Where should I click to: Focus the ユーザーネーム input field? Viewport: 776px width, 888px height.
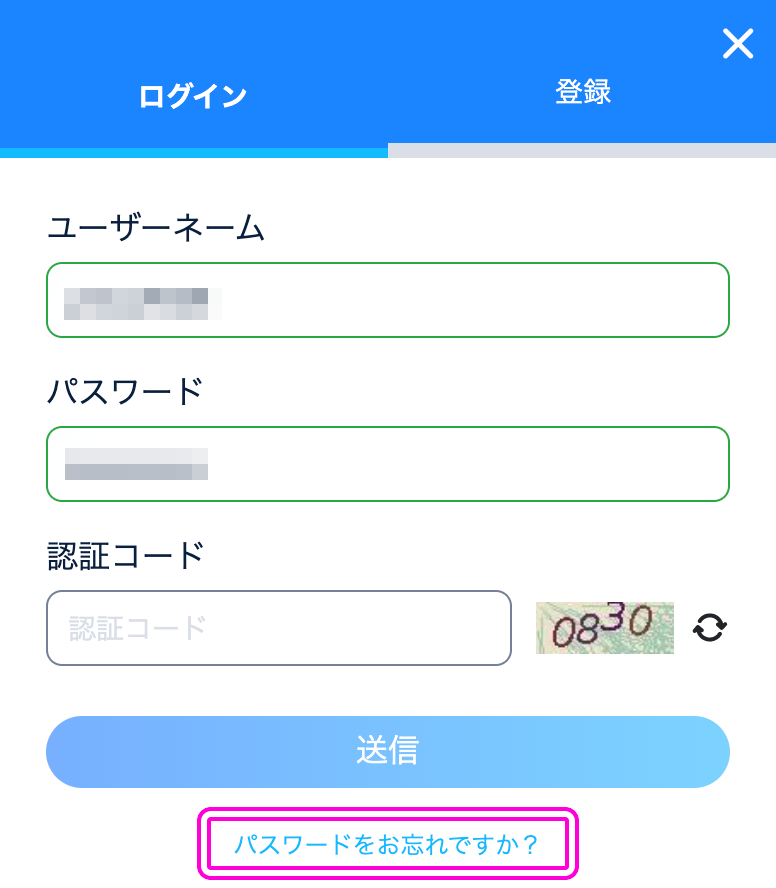click(388, 300)
